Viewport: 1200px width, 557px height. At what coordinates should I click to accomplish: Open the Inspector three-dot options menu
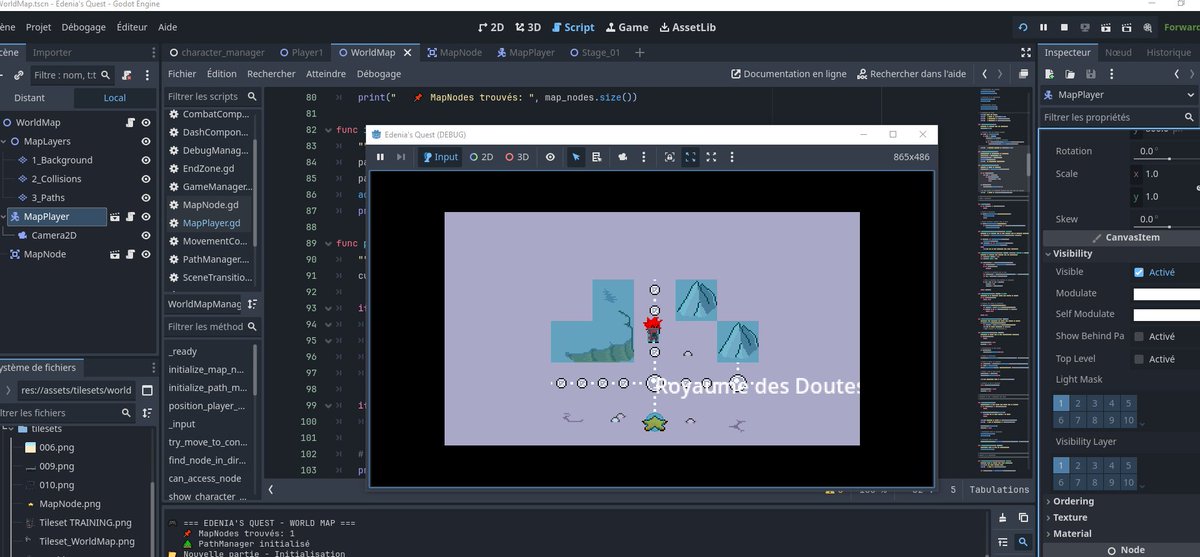[x=1109, y=74]
